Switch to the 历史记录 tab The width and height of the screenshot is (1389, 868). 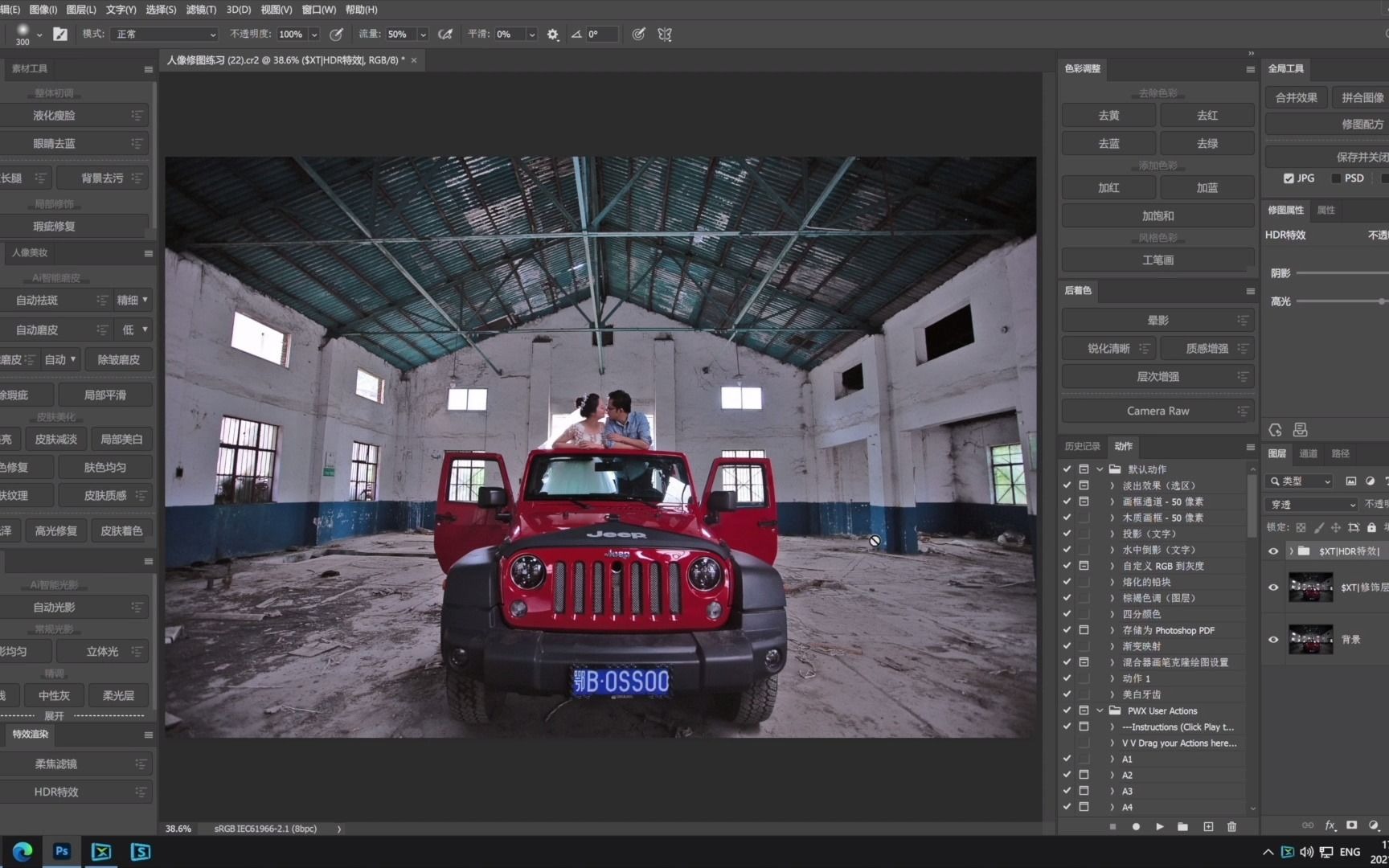[x=1082, y=446]
